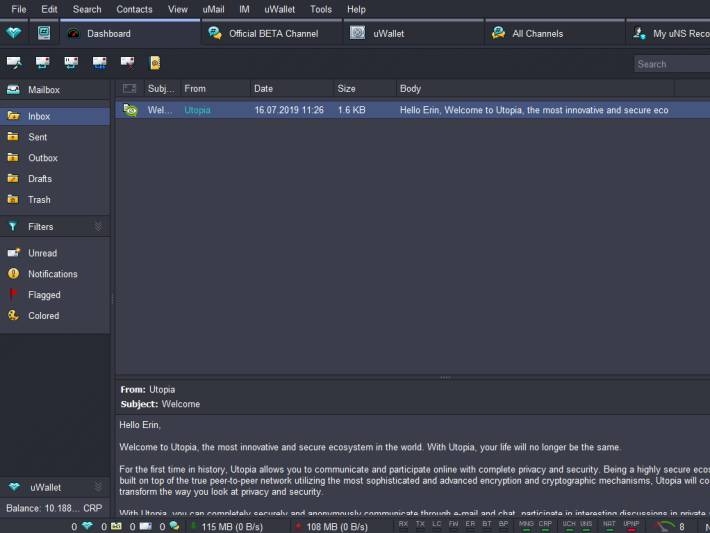
Task: Click status bar contacts counter icon
Action: 116,526
